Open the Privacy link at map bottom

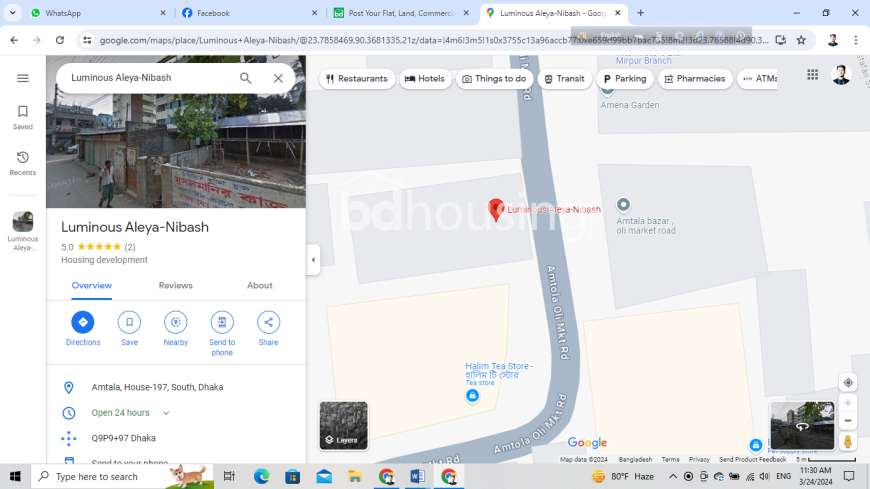(x=699, y=460)
